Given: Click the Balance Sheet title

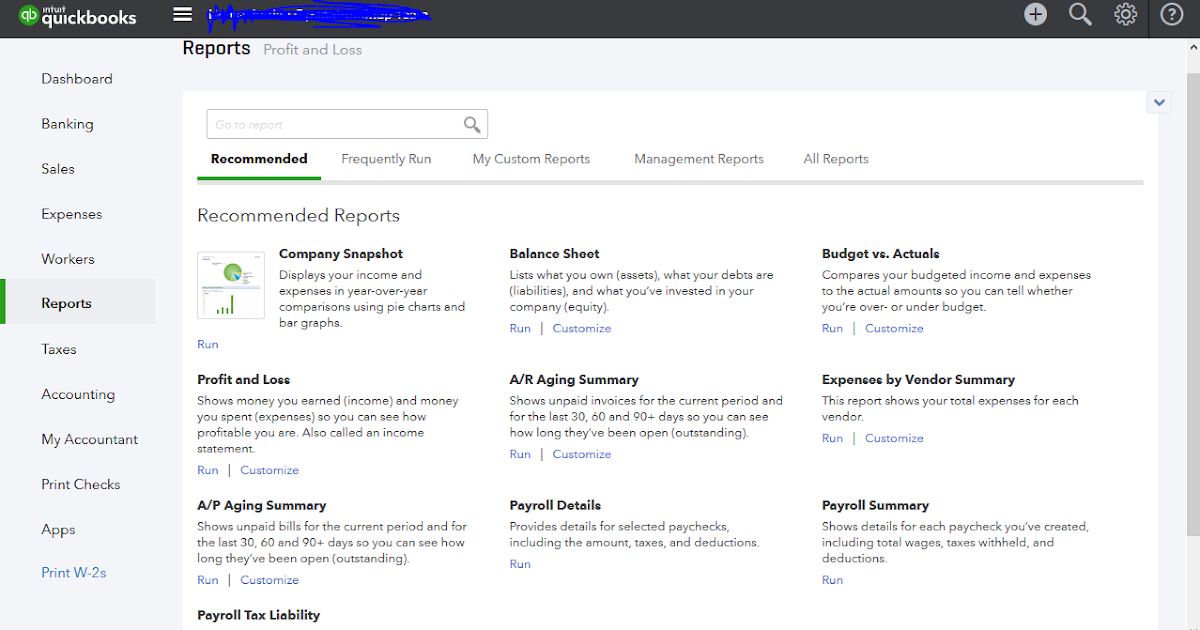Looking at the screenshot, I should [x=554, y=254].
